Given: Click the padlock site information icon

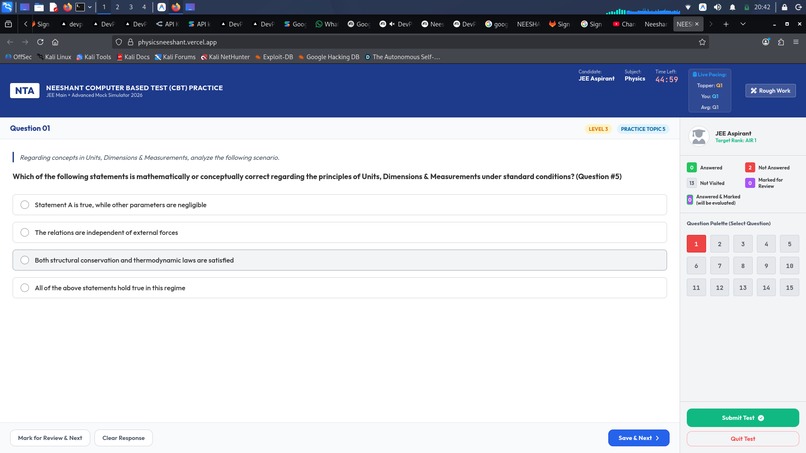Looking at the screenshot, I should pos(130,42).
